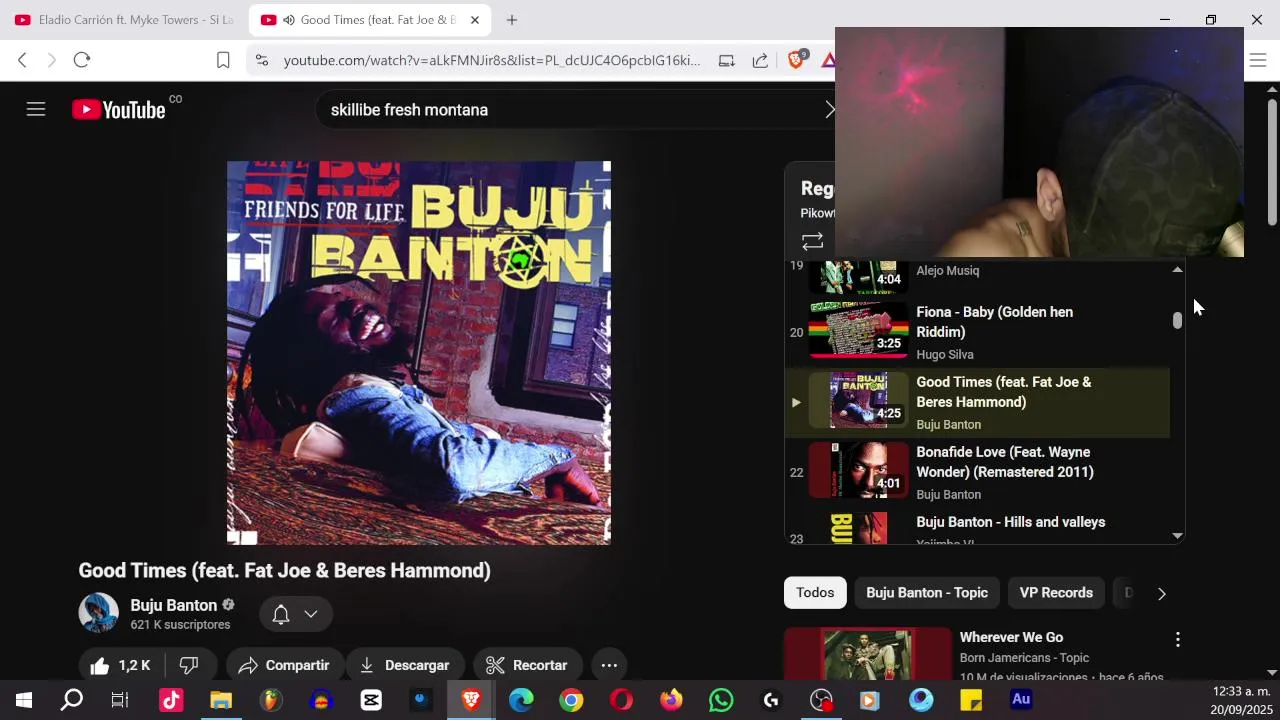Open Wherever We Go recommended video title

pyautogui.click(x=1011, y=637)
